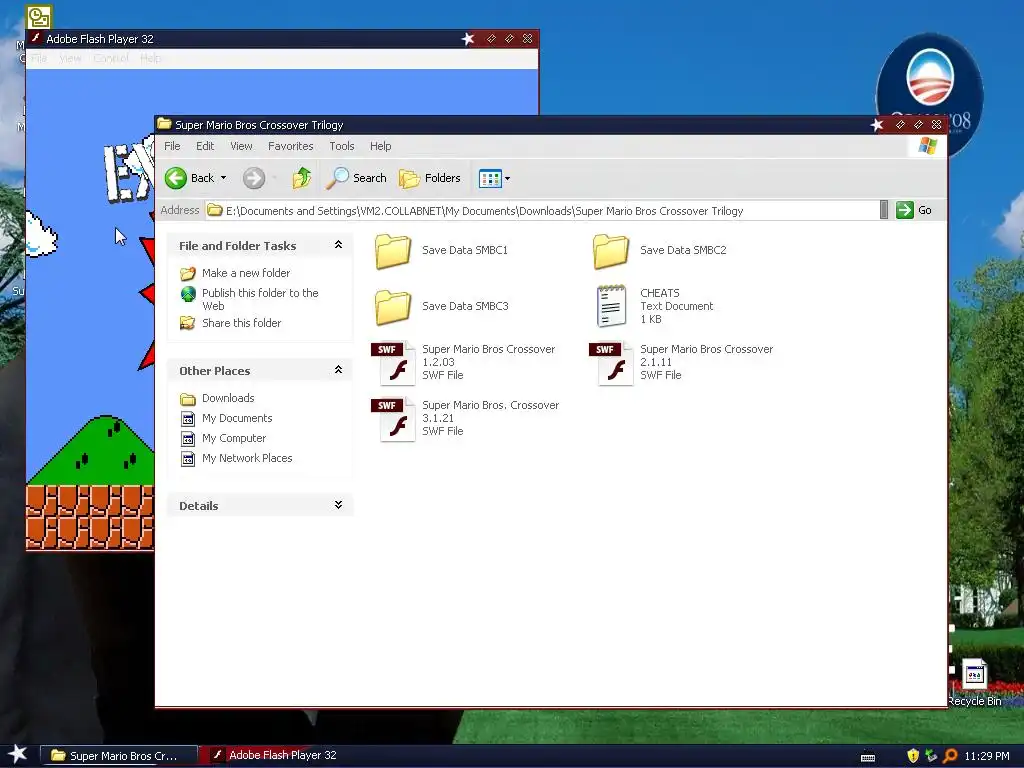Collapse the Other Places panel

pyautogui.click(x=338, y=370)
